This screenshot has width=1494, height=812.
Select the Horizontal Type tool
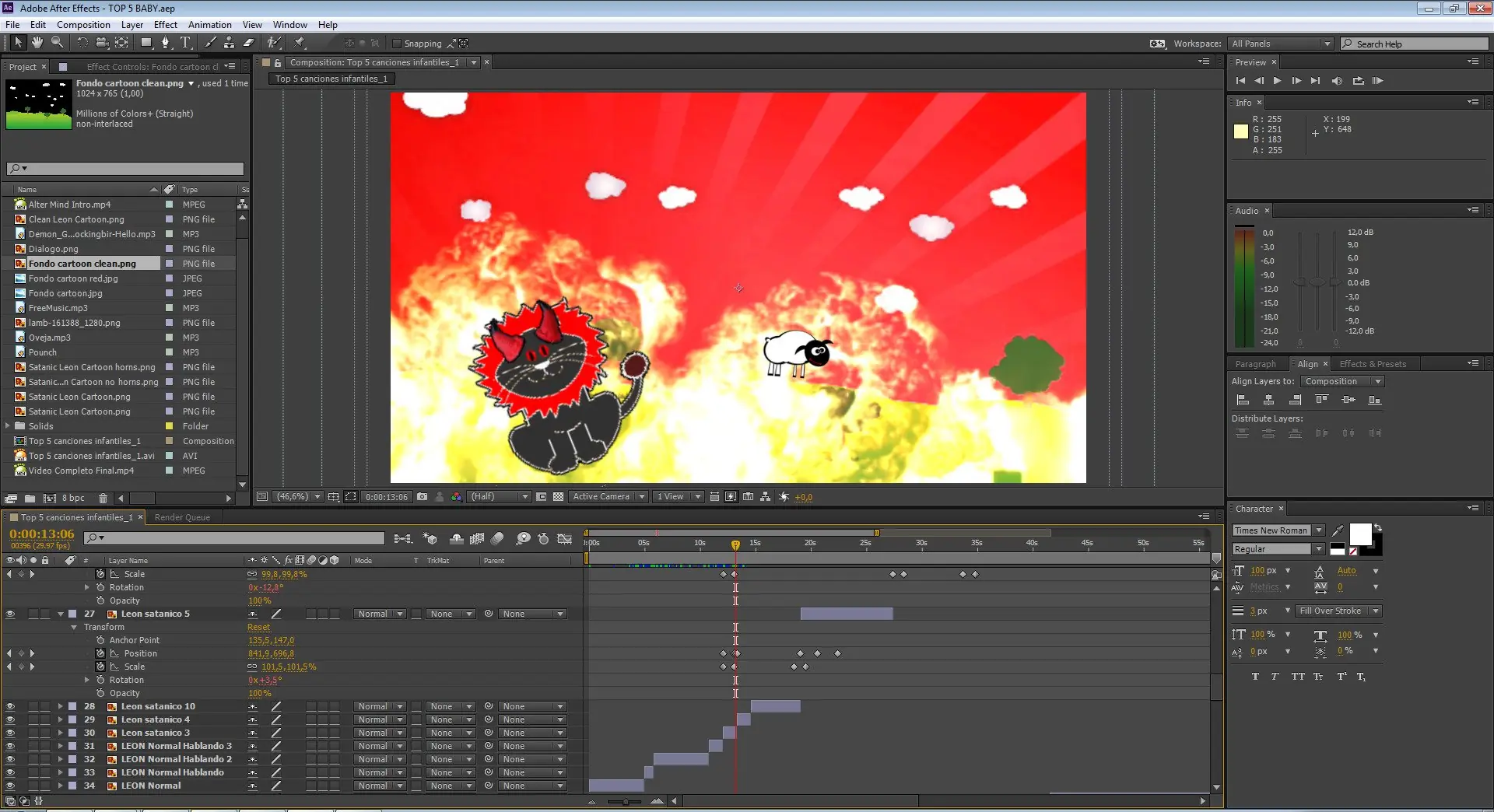tap(185, 43)
